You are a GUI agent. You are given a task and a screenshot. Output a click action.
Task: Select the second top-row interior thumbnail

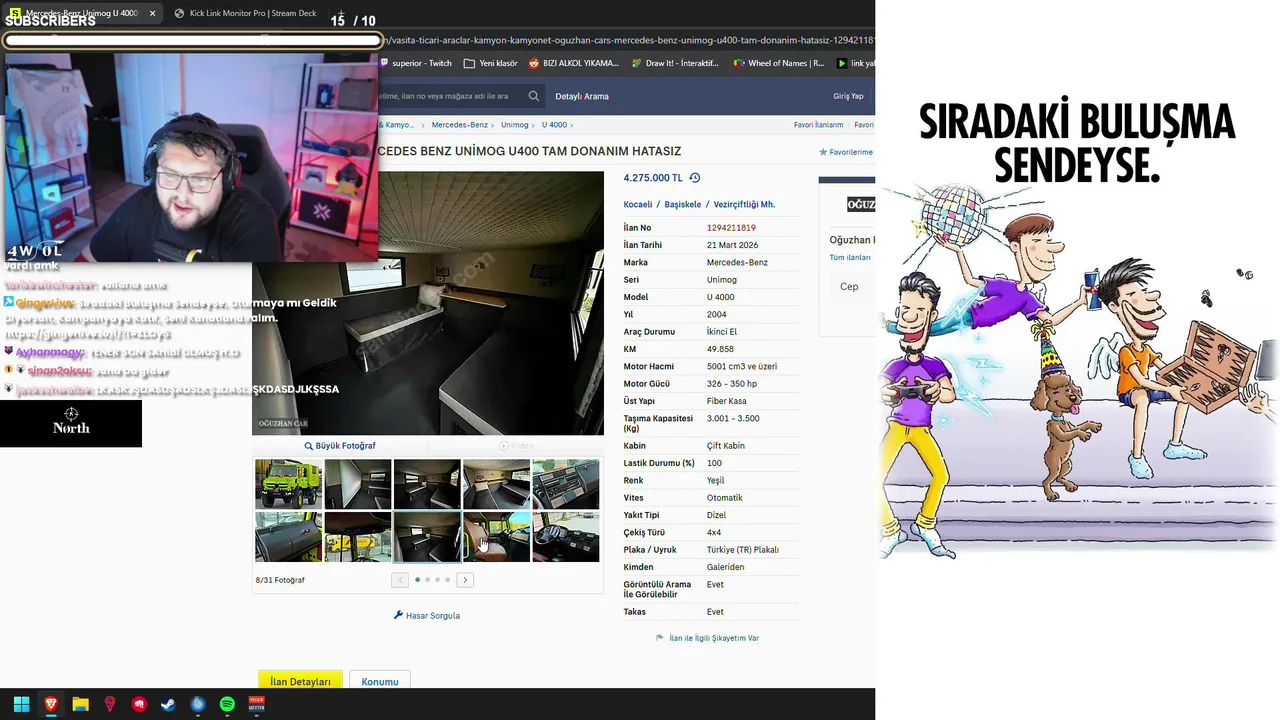[357, 484]
